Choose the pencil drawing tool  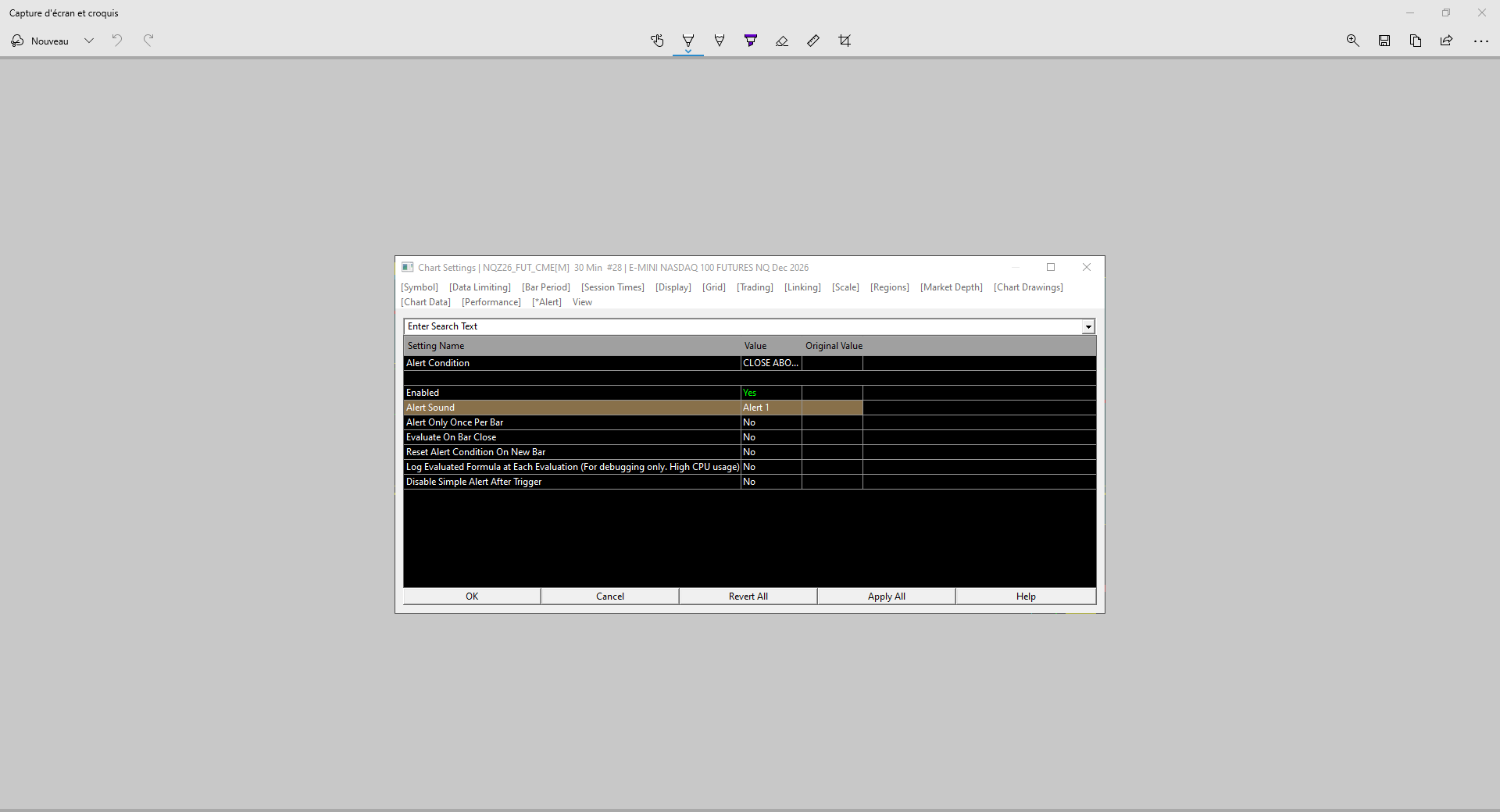(x=720, y=41)
